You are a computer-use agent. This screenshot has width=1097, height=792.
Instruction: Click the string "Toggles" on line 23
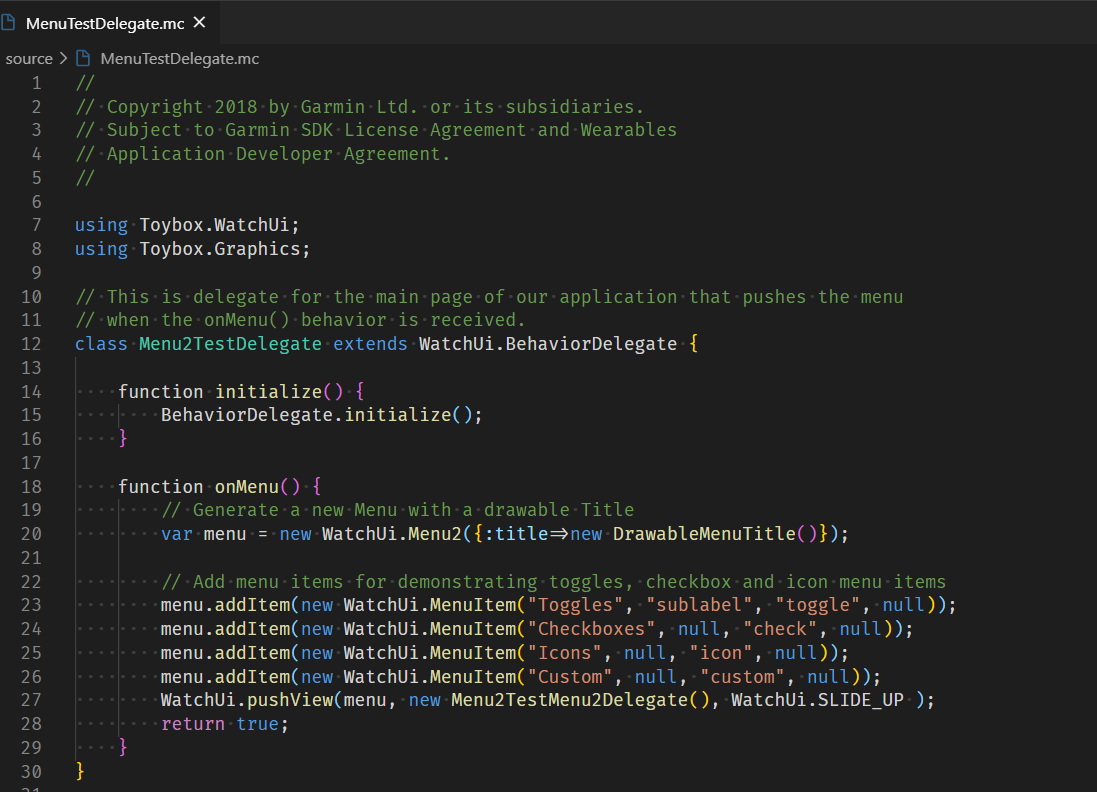[x=575, y=605]
